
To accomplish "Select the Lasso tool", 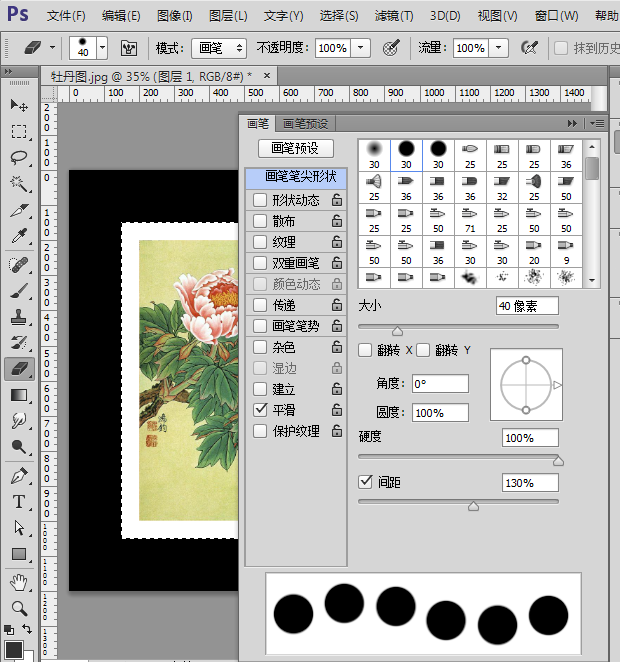I will pyautogui.click(x=18, y=157).
